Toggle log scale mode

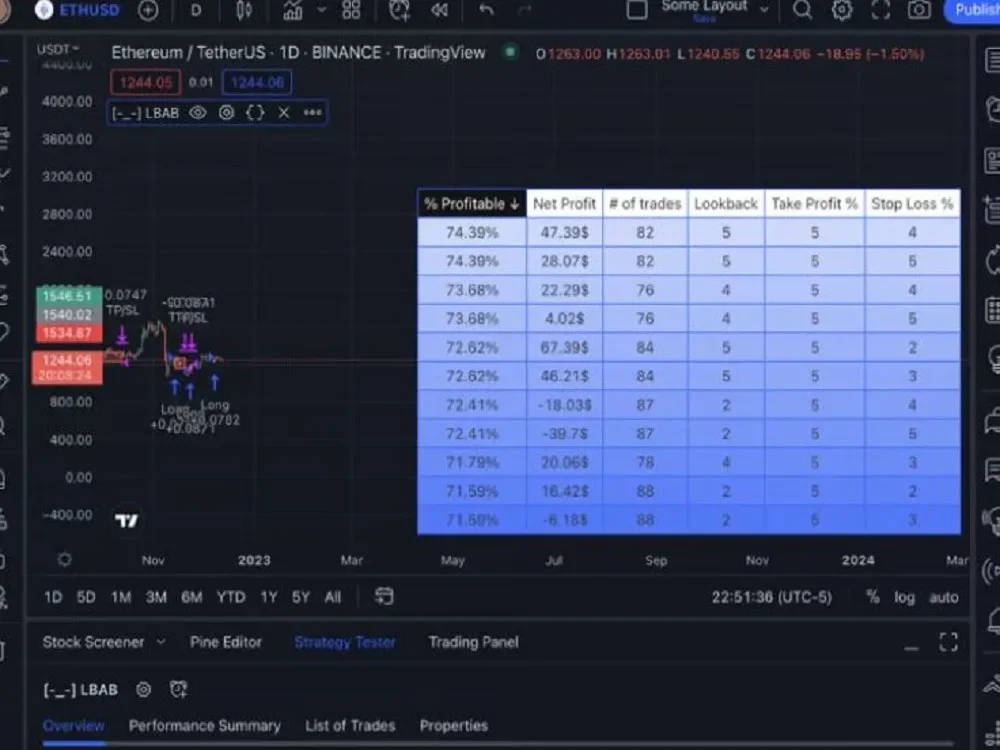point(904,598)
